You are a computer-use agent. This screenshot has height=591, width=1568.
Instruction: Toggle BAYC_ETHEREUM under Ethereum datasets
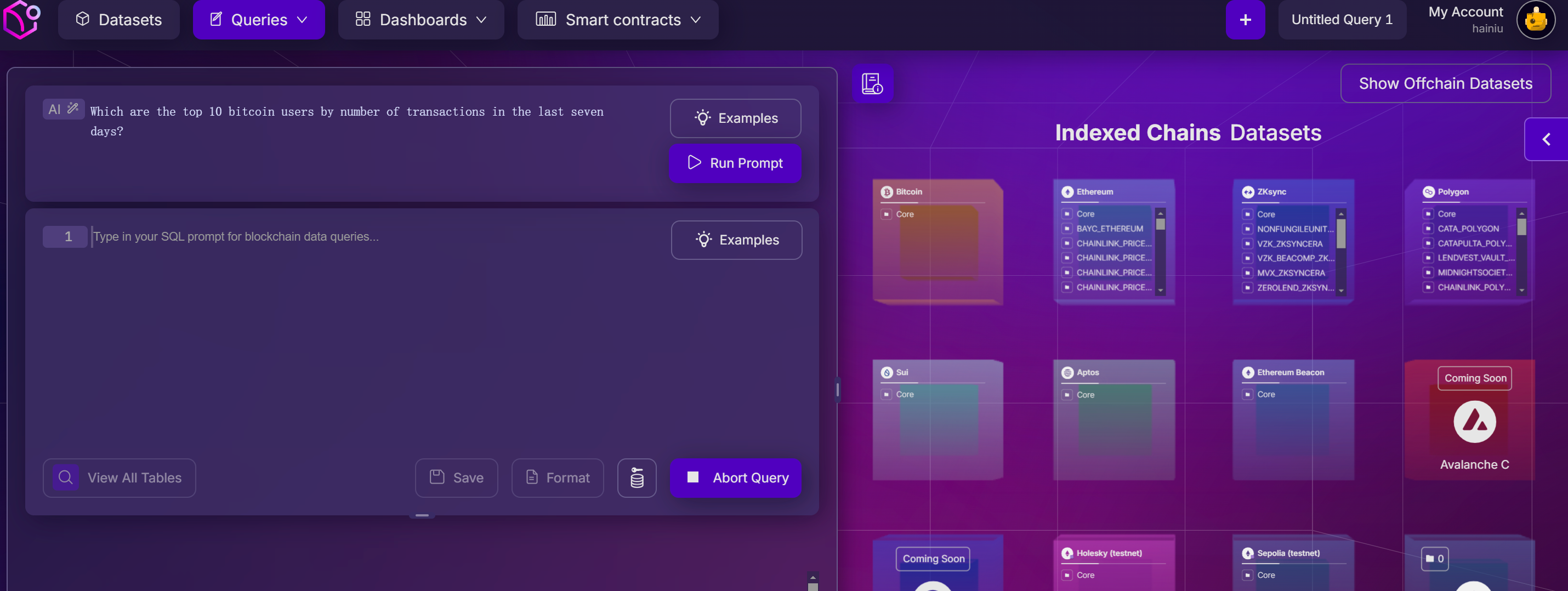coord(1067,229)
